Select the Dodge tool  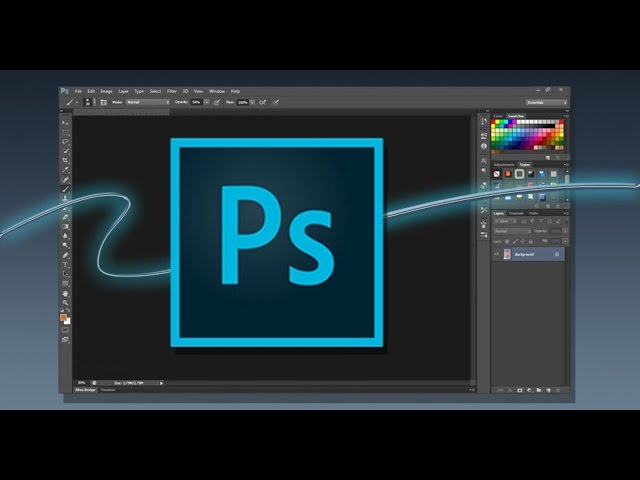65,245
